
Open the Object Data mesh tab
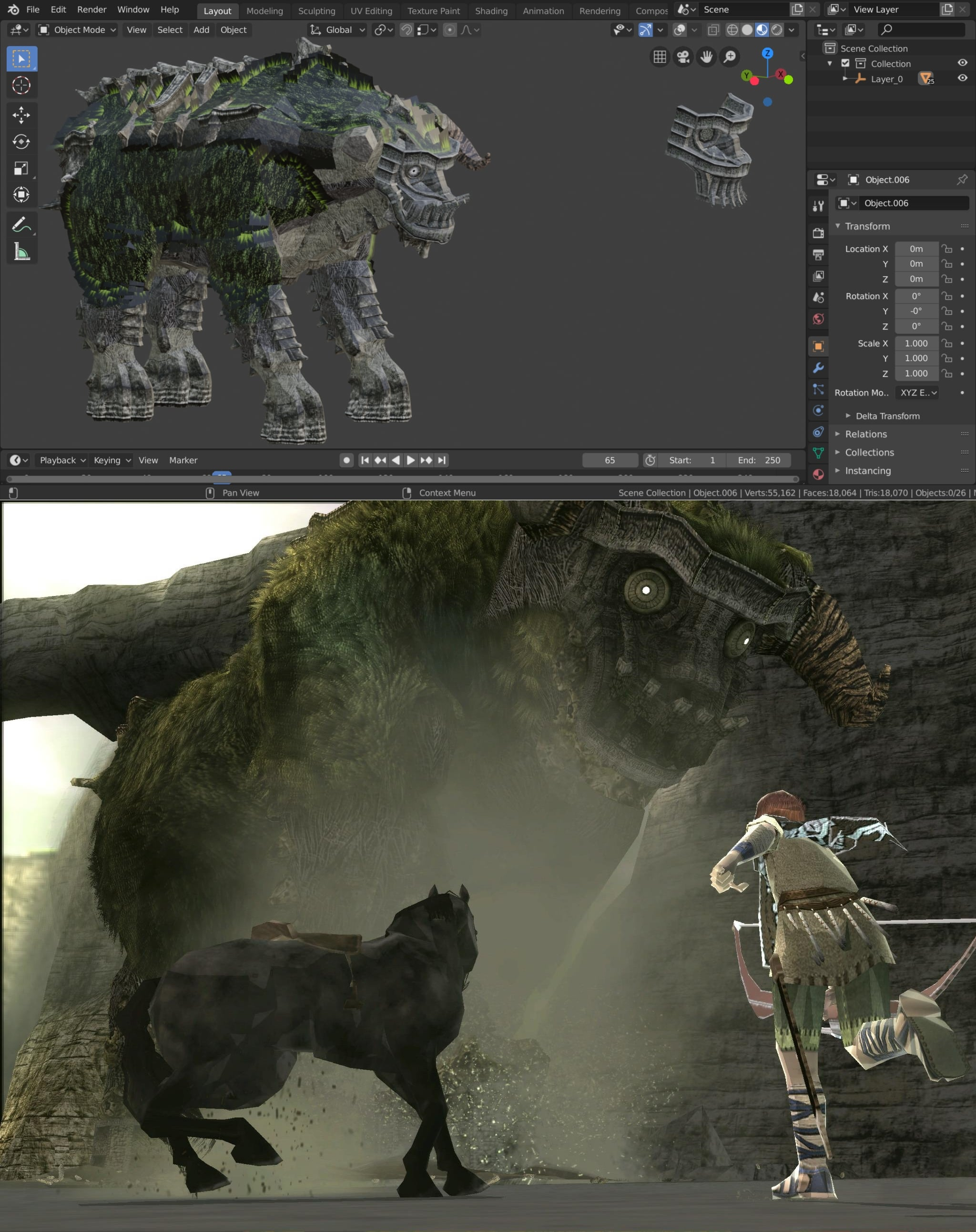tap(818, 453)
